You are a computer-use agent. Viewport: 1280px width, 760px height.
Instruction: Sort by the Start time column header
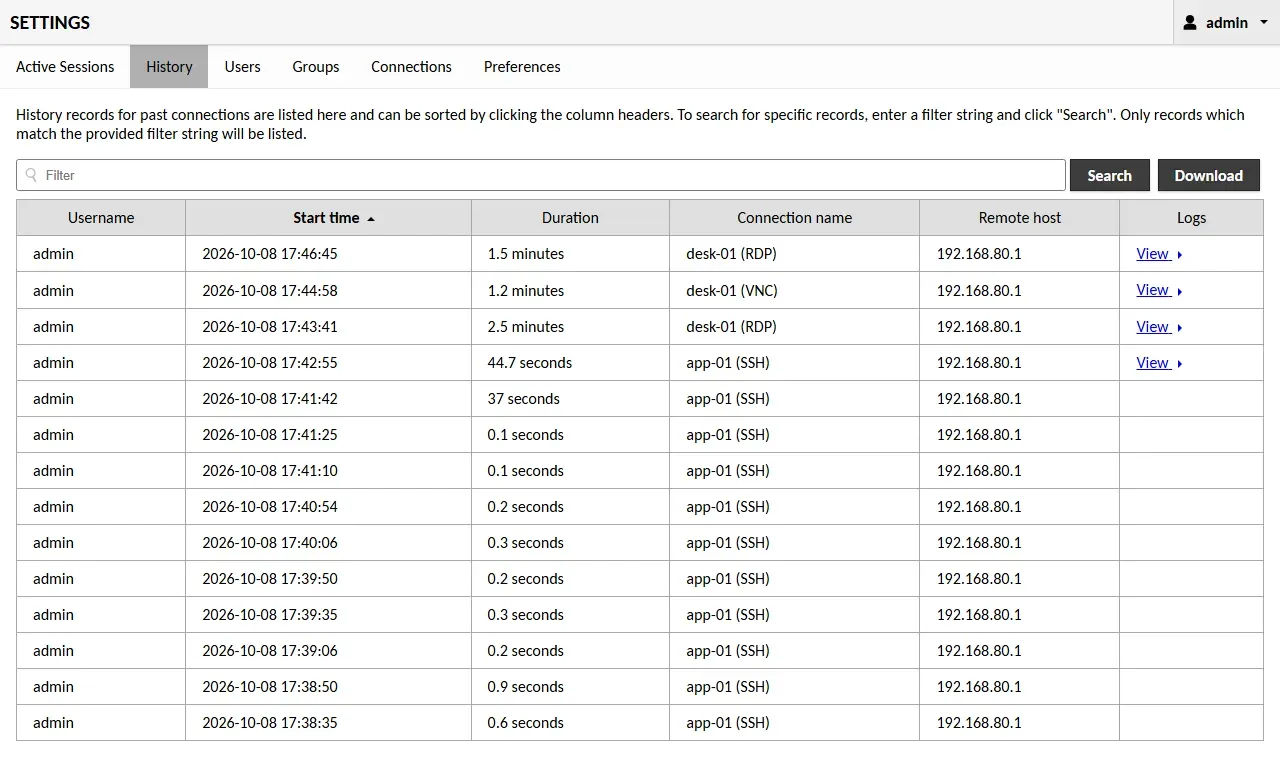(x=328, y=218)
